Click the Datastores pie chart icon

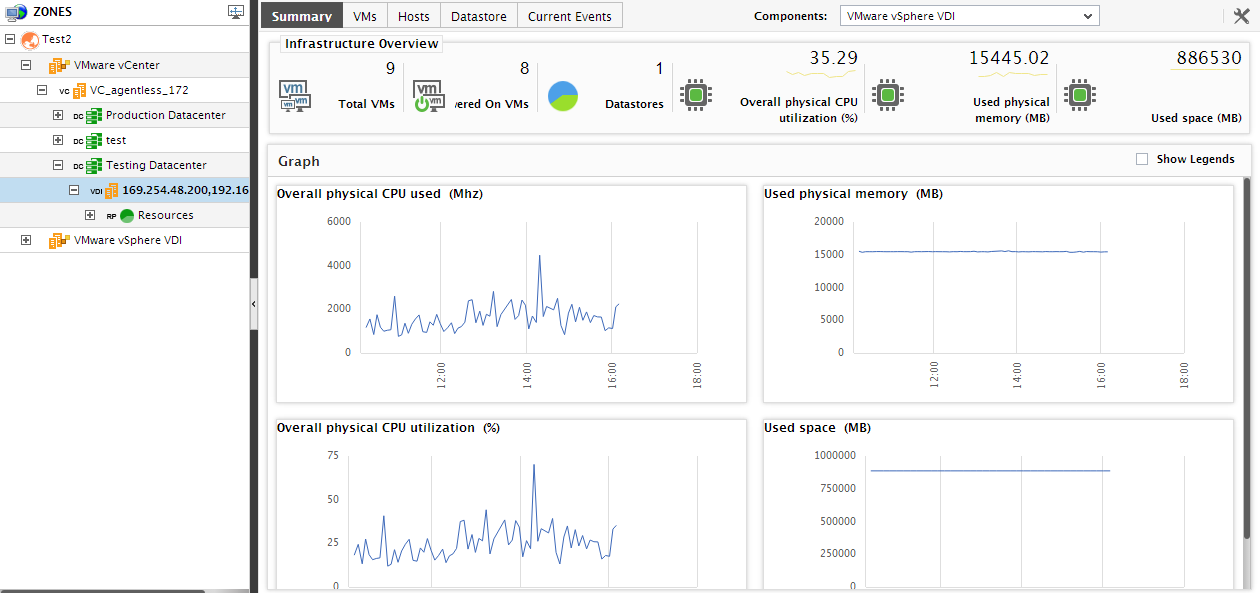[563, 96]
